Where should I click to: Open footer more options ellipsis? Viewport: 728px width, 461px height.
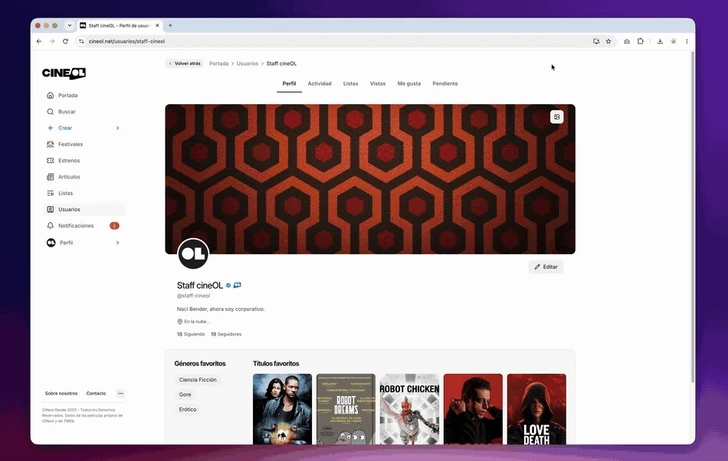click(121, 393)
